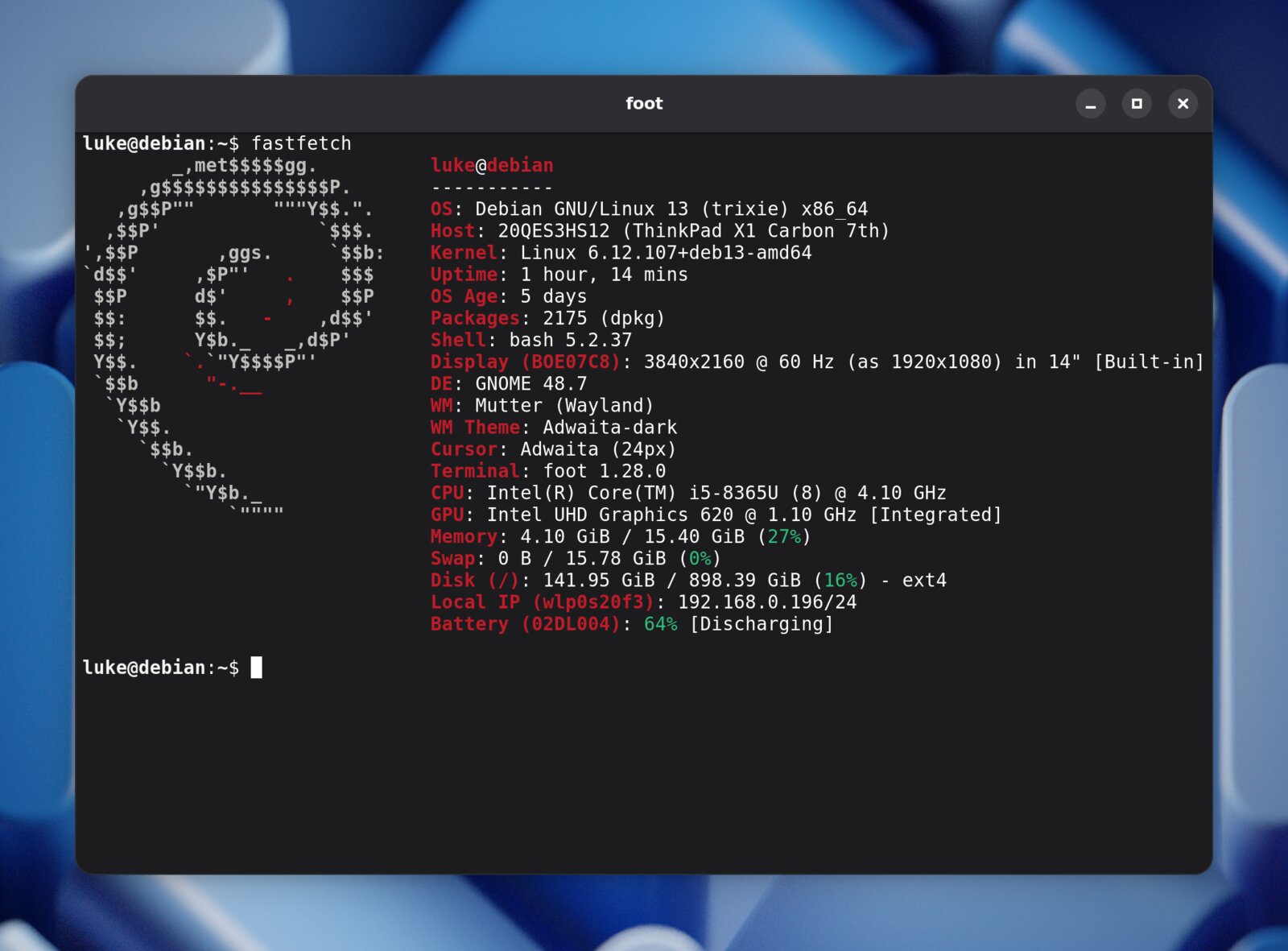1288x951 pixels.
Task: Click the Battery 64% Discharging line
Action: [632, 623]
